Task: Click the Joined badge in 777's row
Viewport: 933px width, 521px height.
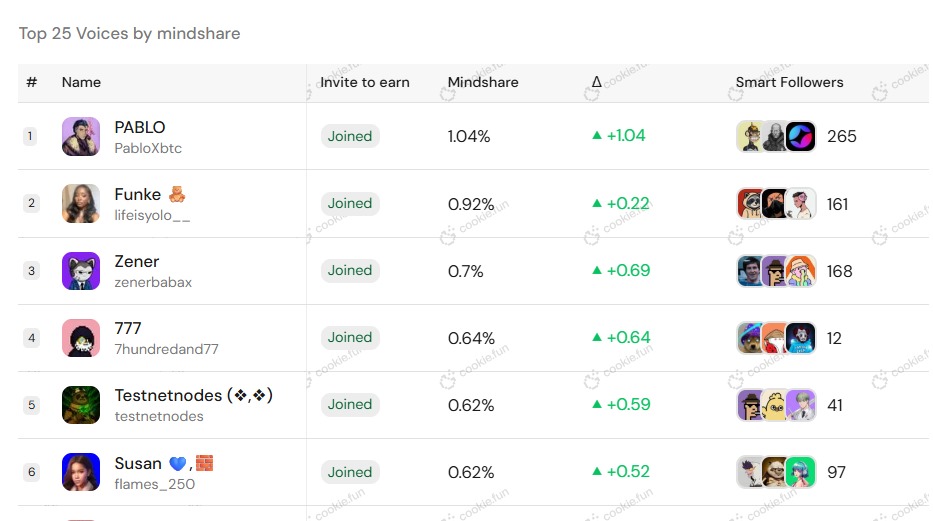Action: point(350,338)
